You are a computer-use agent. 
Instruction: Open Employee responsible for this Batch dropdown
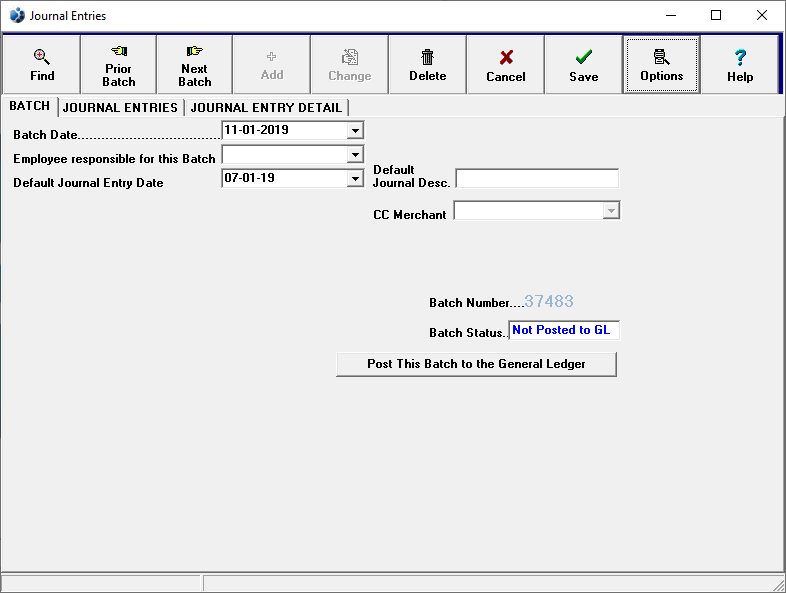tap(355, 155)
